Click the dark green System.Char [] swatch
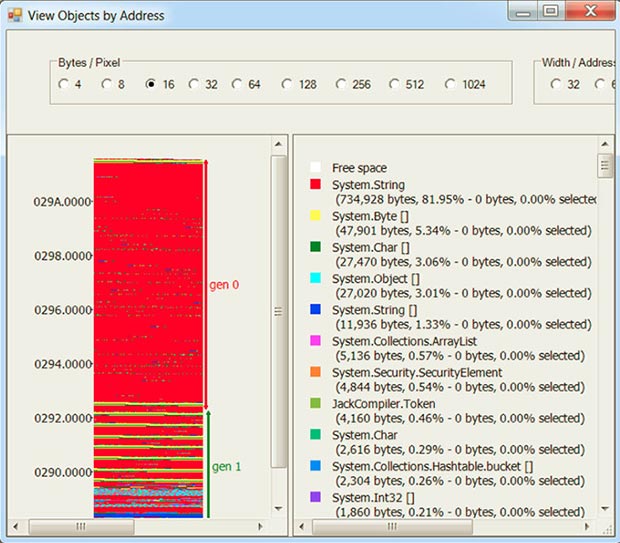Viewport: 620px width, 543px height. (x=315, y=246)
